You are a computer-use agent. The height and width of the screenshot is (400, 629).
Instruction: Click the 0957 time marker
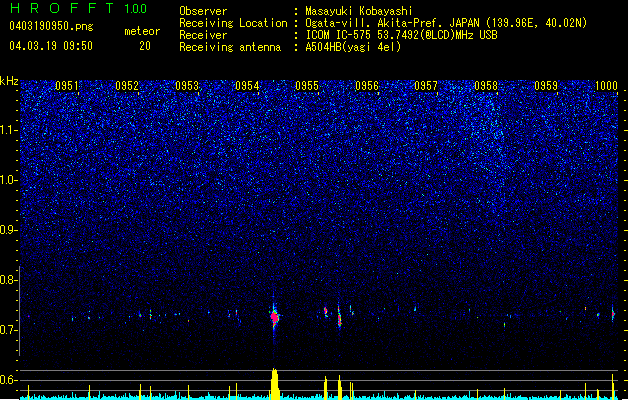pos(426,86)
